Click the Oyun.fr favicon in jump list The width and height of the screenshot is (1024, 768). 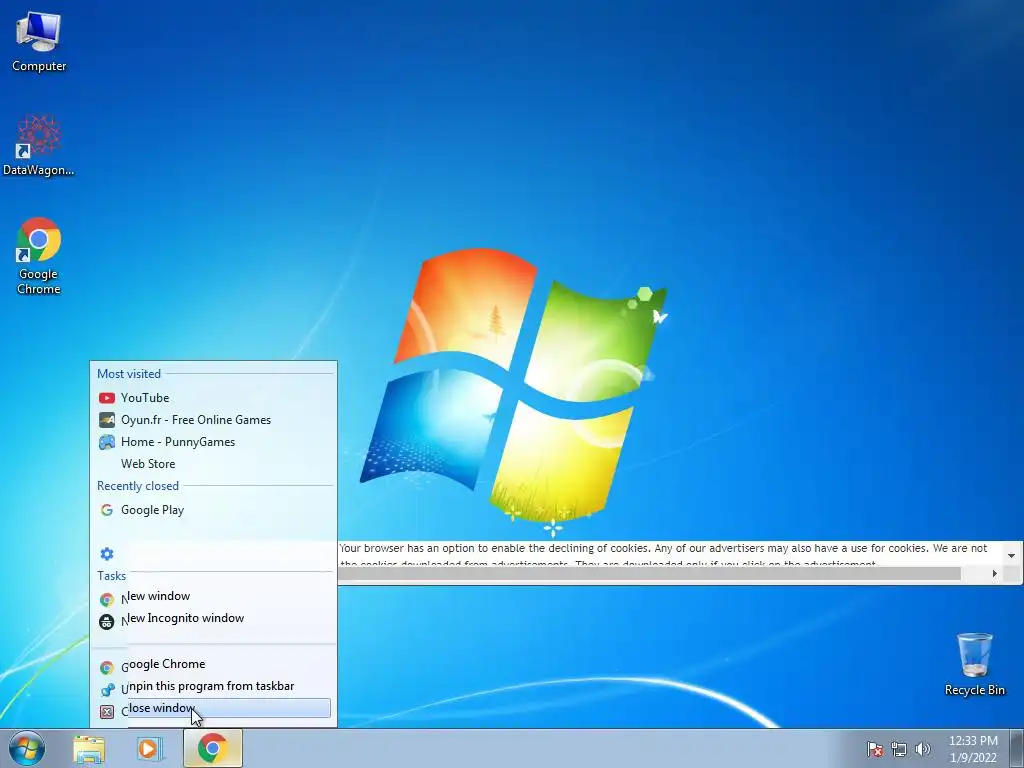(106, 420)
